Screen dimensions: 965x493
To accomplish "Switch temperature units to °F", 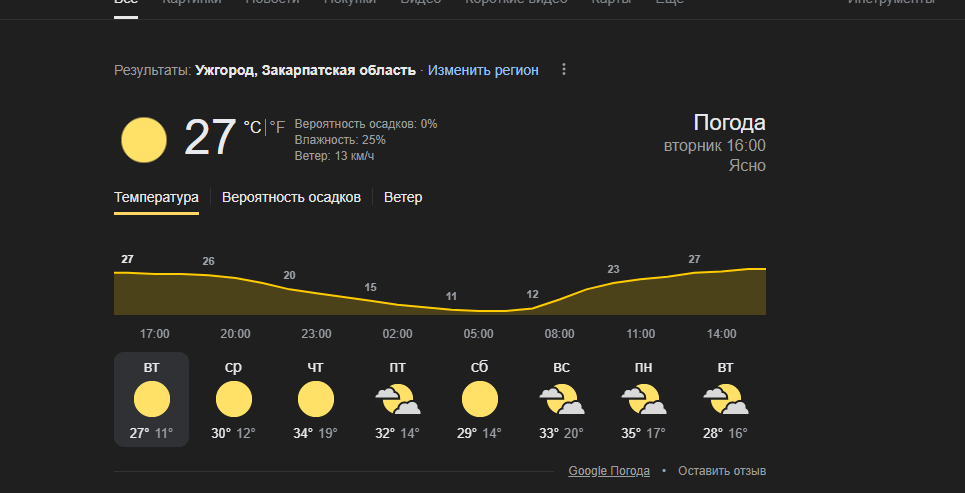I will click(x=278, y=127).
